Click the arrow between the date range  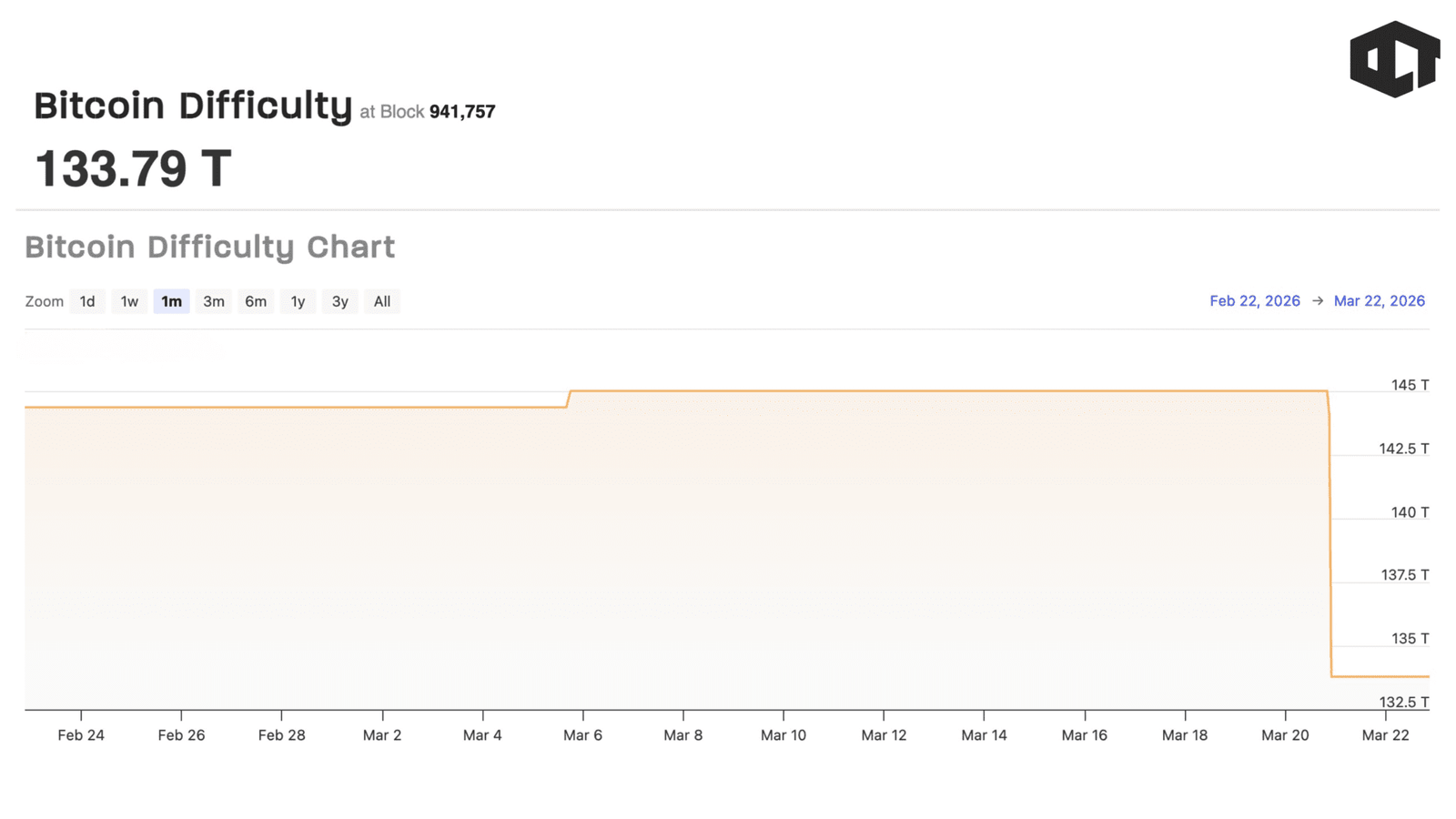coord(1317,301)
